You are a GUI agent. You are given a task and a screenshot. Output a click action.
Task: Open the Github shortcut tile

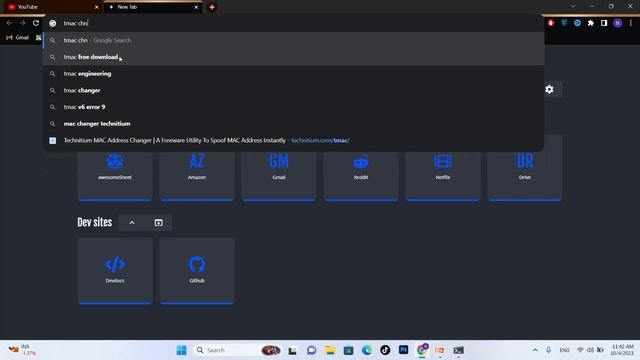(x=197, y=271)
